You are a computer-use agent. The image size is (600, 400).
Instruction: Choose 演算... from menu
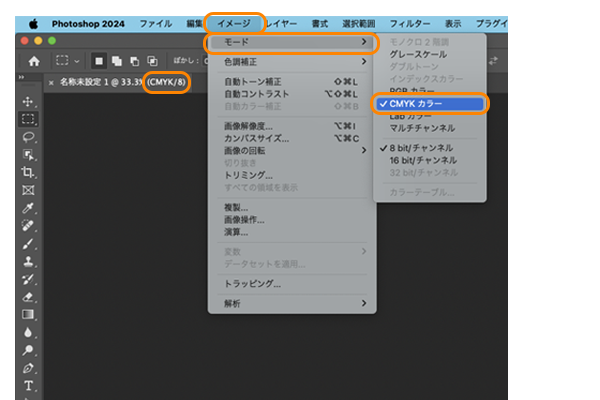[x=292, y=232]
